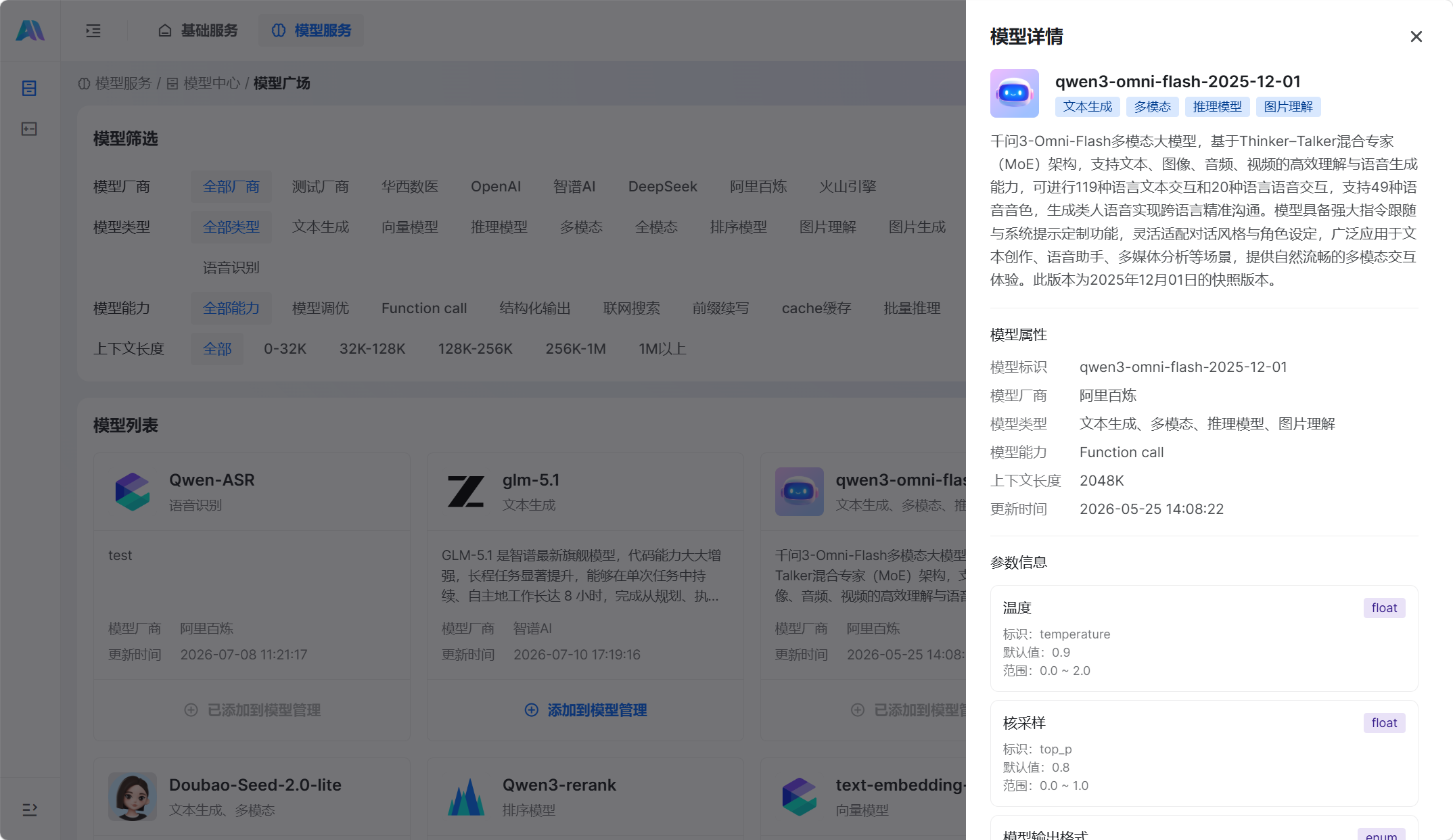This screenshot has width=1453, height=840.
Task: Click 已添加到模型管理 on the qwen3-omni-flash list card
Action: [x=908, y=710]
